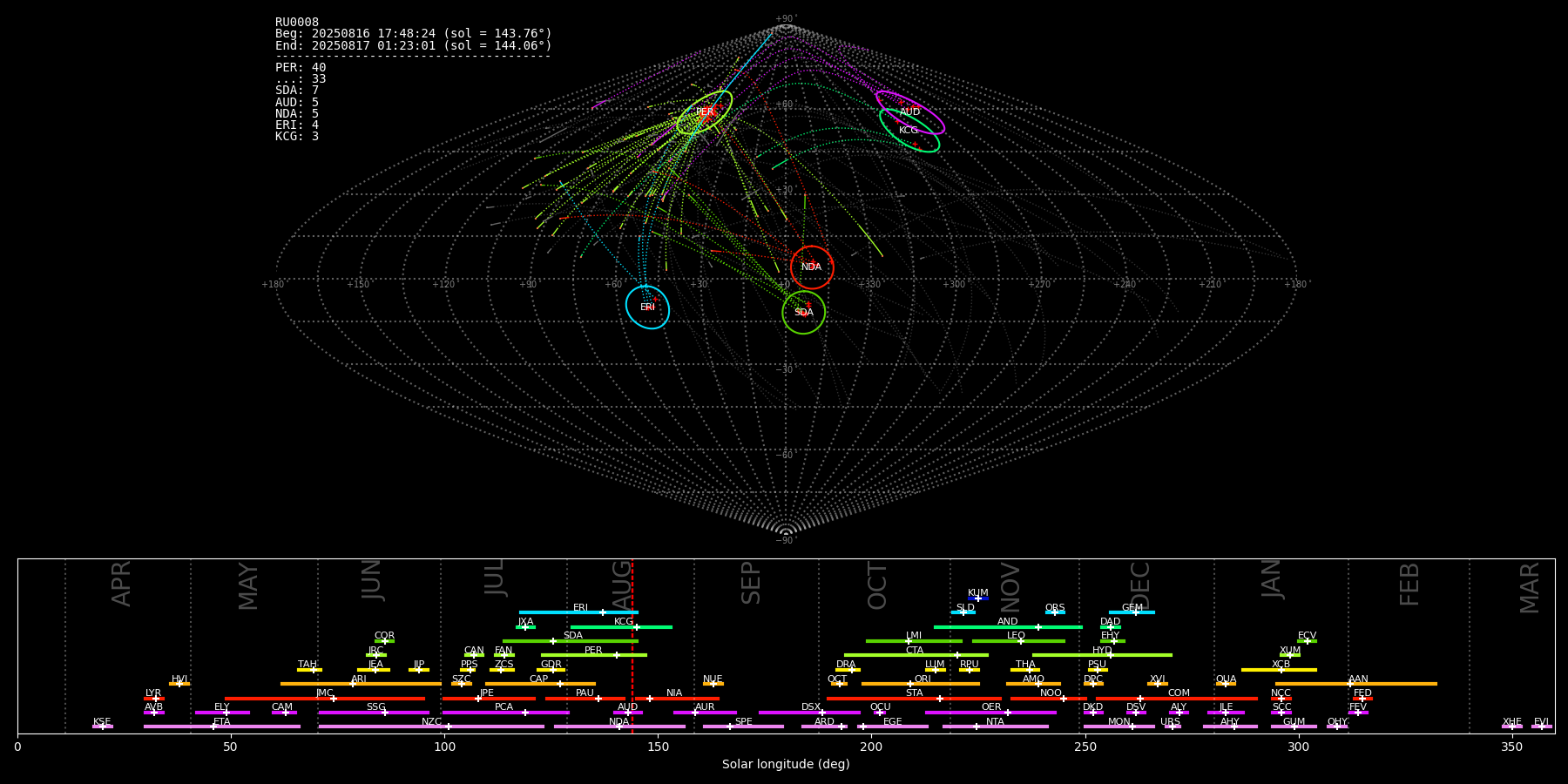Click the 300 tick label on the axis
Image resolution: width=1568 pixels, height=784 pixels.
tap(1298, 747)
